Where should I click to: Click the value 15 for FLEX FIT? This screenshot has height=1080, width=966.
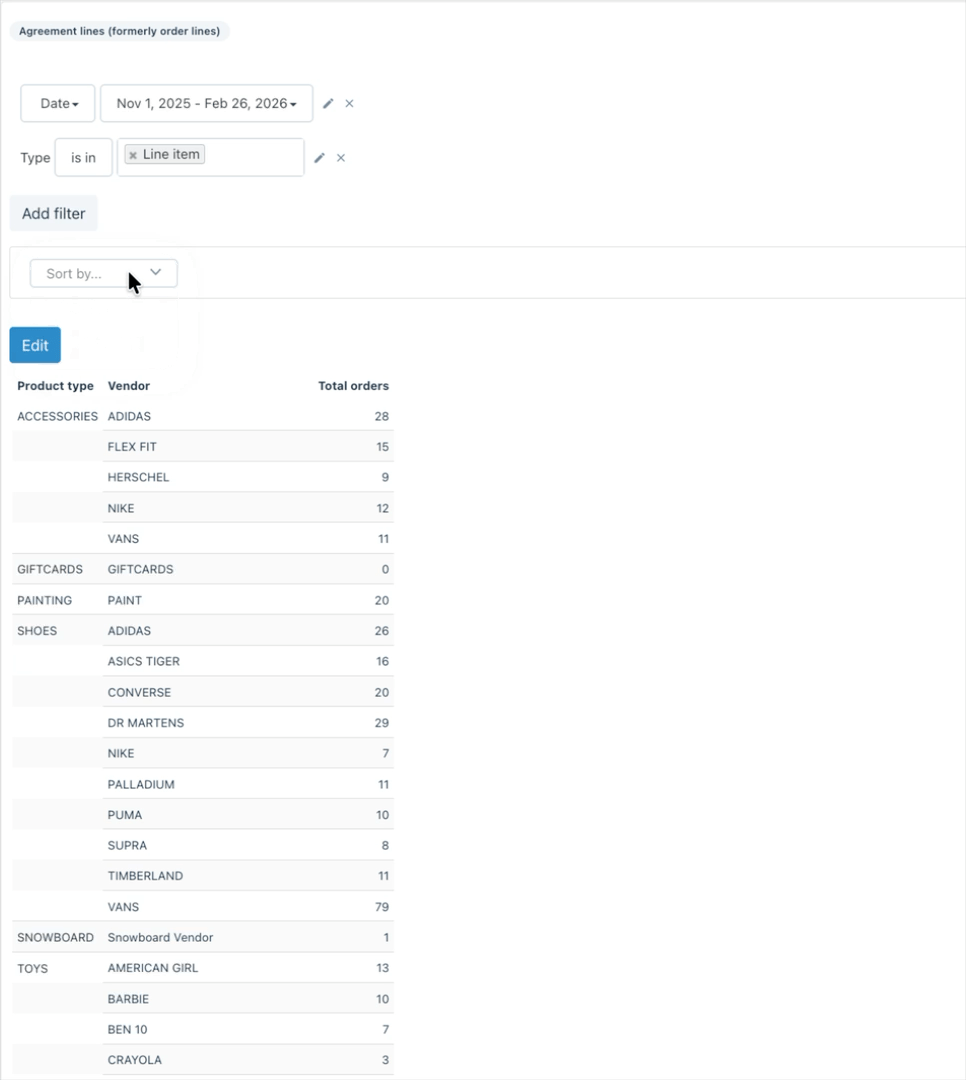click(x=382, y=446)
